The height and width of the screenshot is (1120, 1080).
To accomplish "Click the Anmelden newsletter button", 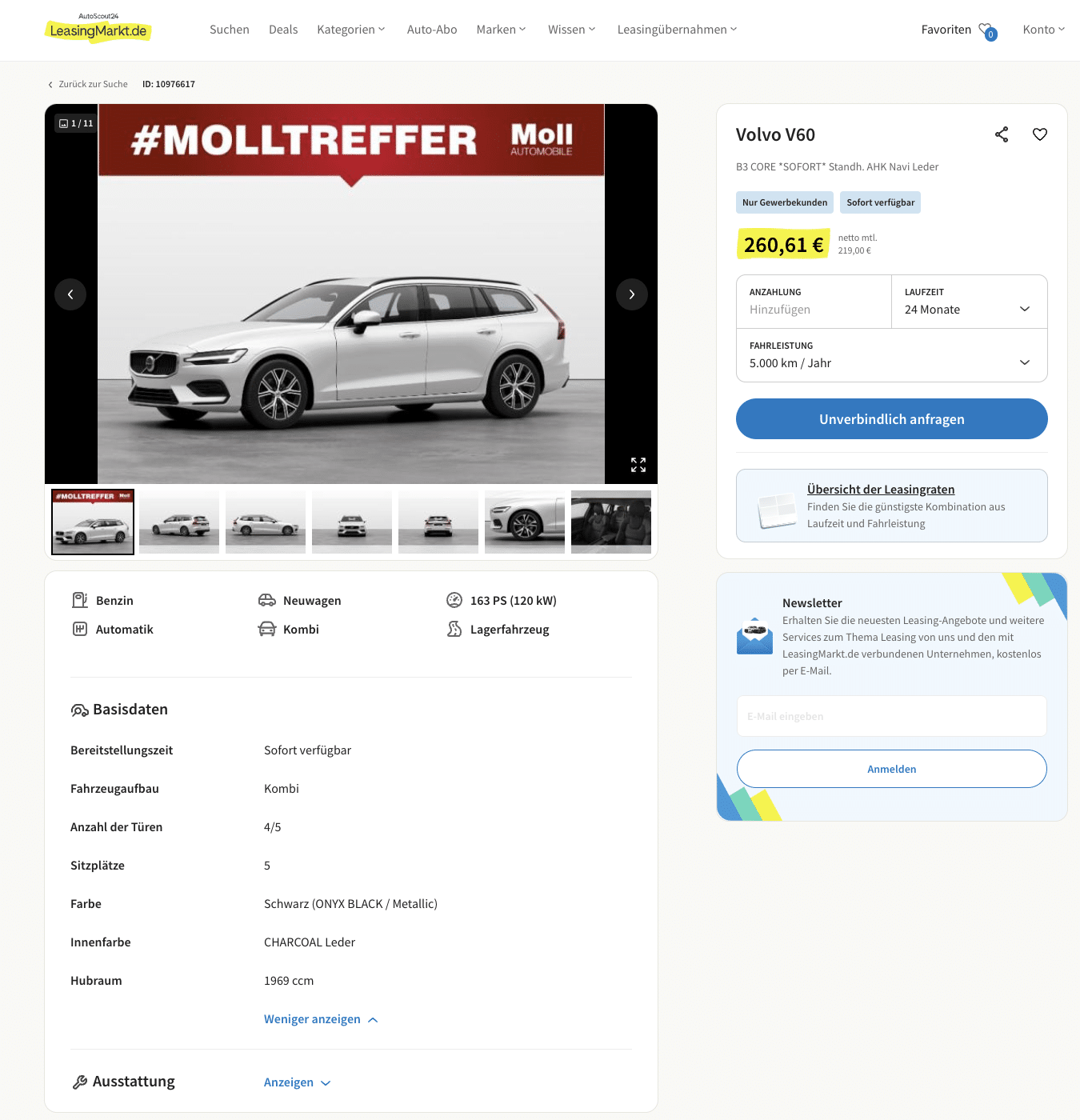I will (x=892, y=769).
